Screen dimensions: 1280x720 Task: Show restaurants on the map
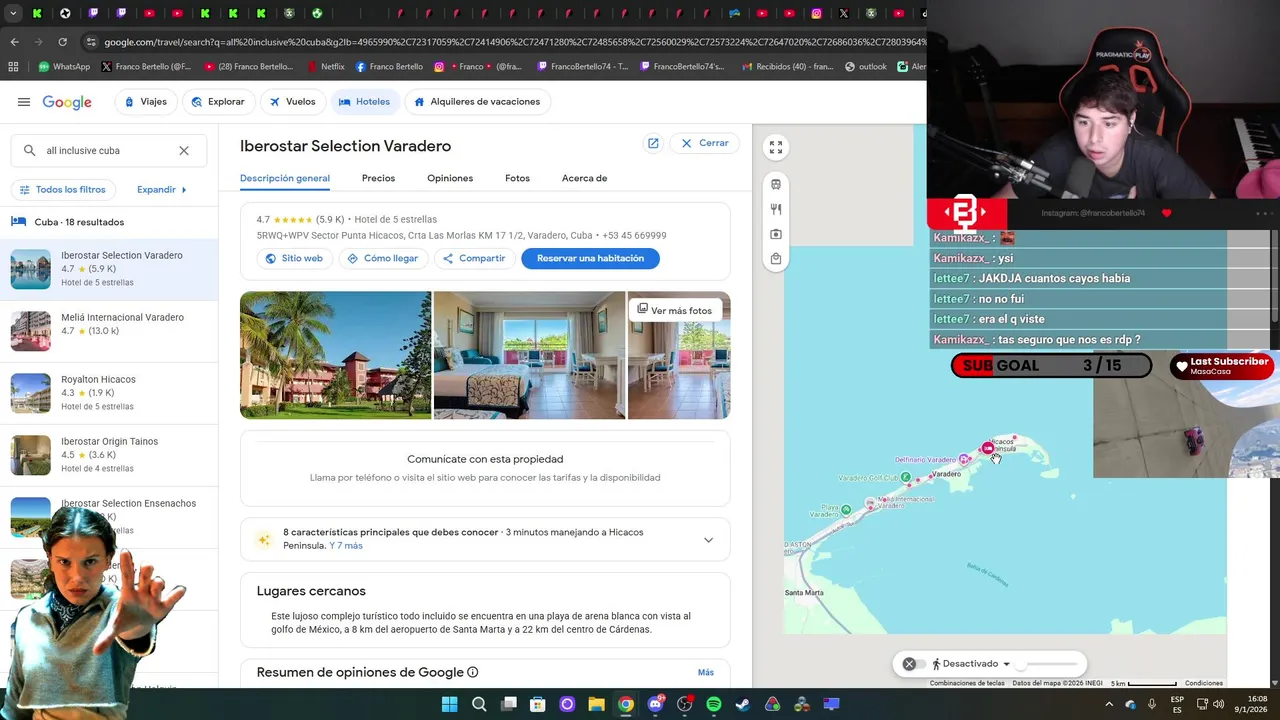tap(776, 209)
